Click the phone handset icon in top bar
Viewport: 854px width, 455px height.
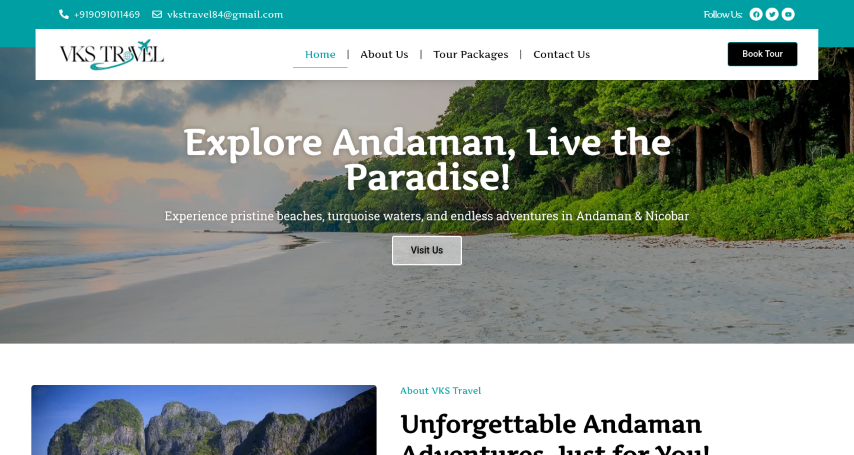64,15
